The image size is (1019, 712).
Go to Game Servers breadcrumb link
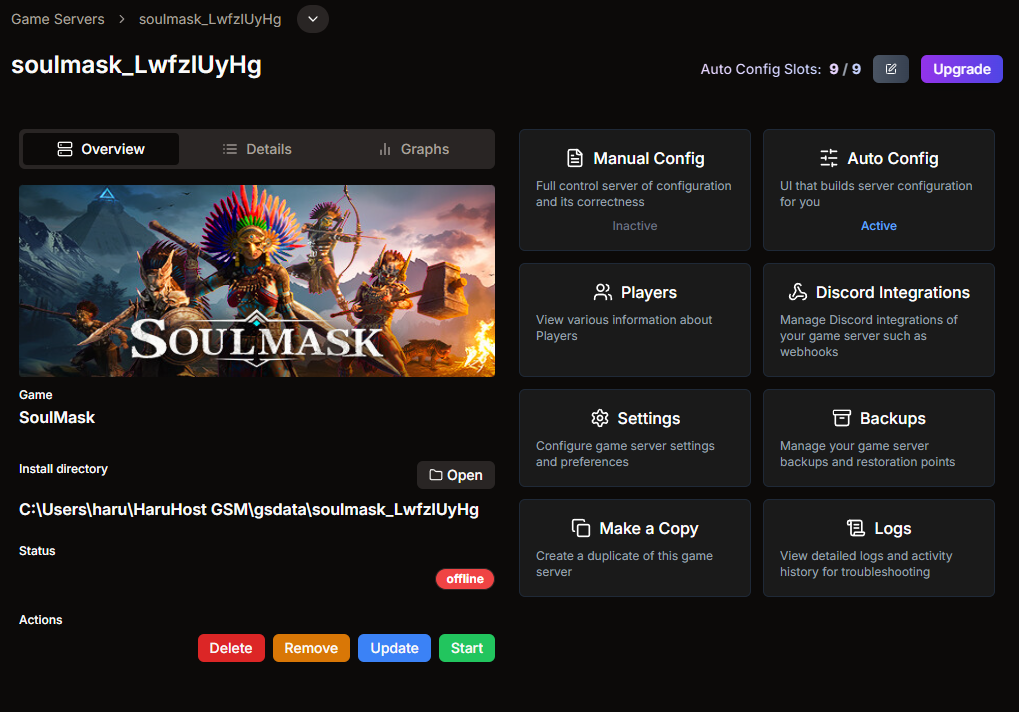[58, 19]
